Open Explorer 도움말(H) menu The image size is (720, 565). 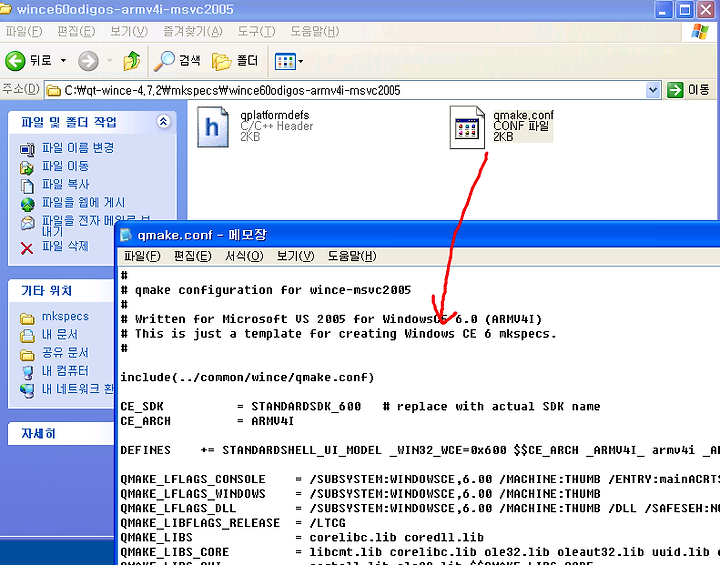[x=314, y=31]
